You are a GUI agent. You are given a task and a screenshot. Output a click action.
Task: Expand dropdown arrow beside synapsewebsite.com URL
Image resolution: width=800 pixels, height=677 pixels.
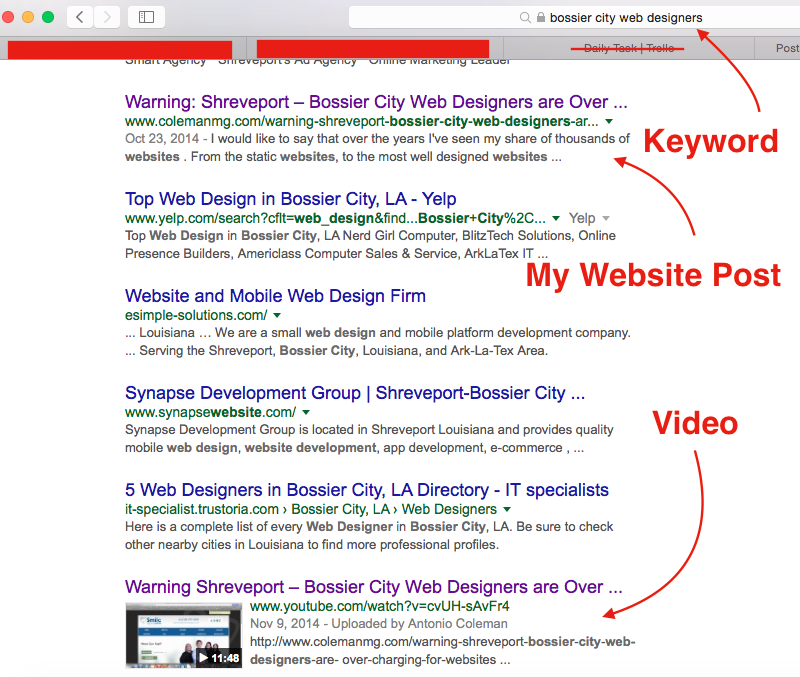306,412
